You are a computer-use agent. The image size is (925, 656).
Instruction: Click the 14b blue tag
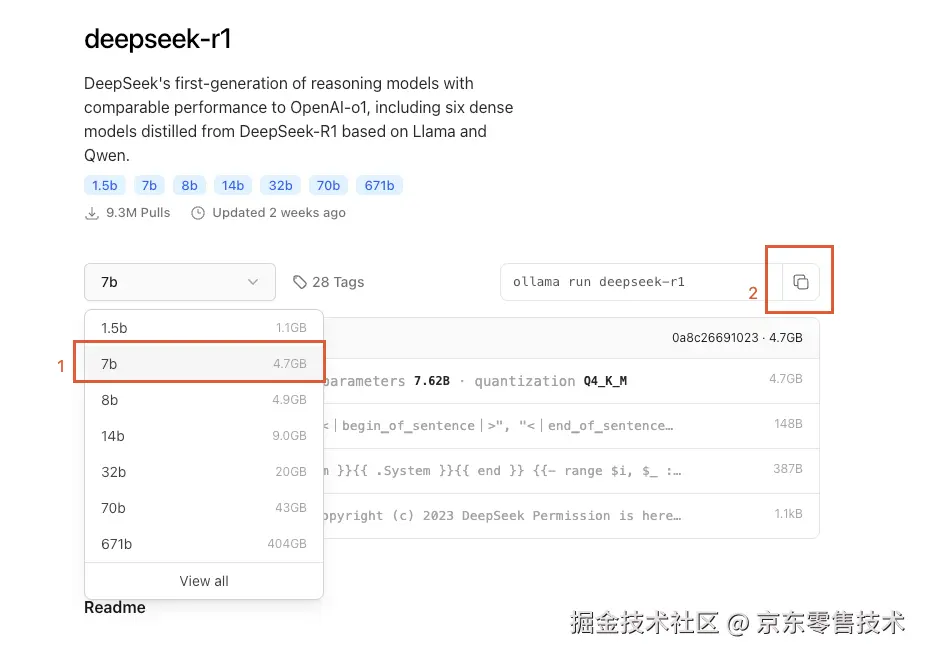tap(232, 185)
